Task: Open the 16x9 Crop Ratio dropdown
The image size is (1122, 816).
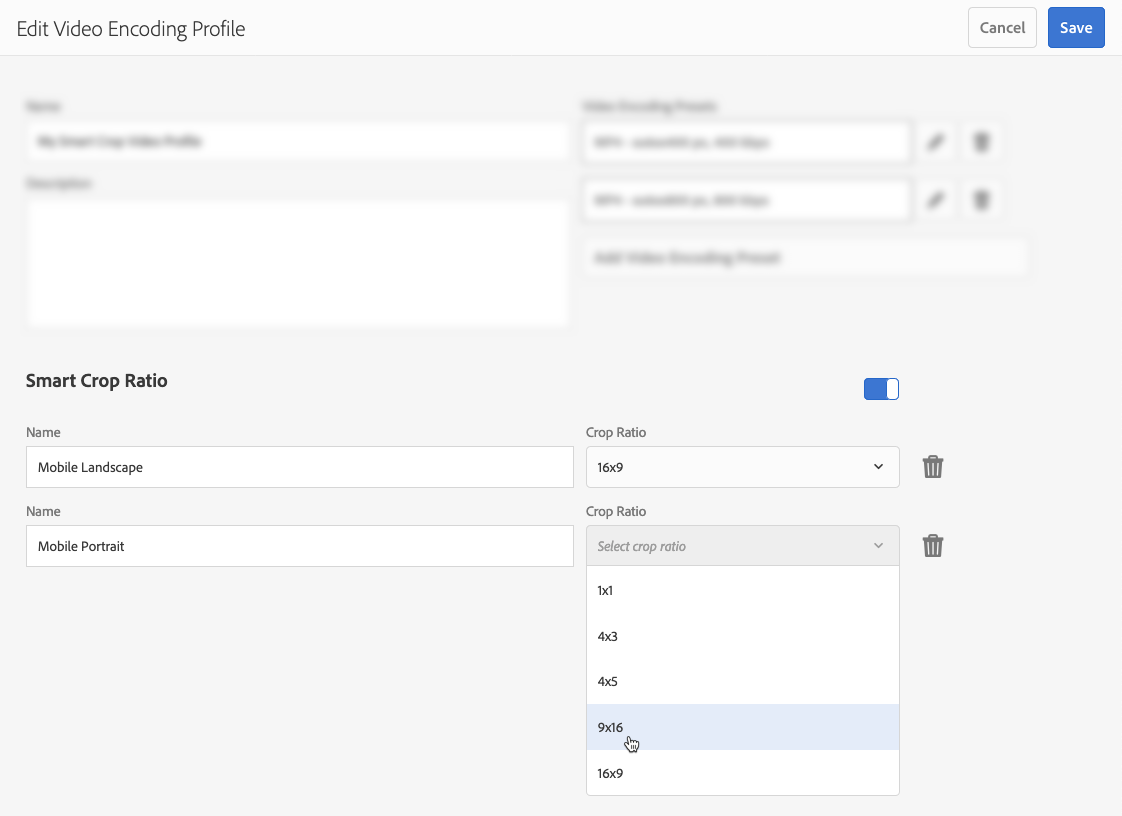Action: coord(742,467)
